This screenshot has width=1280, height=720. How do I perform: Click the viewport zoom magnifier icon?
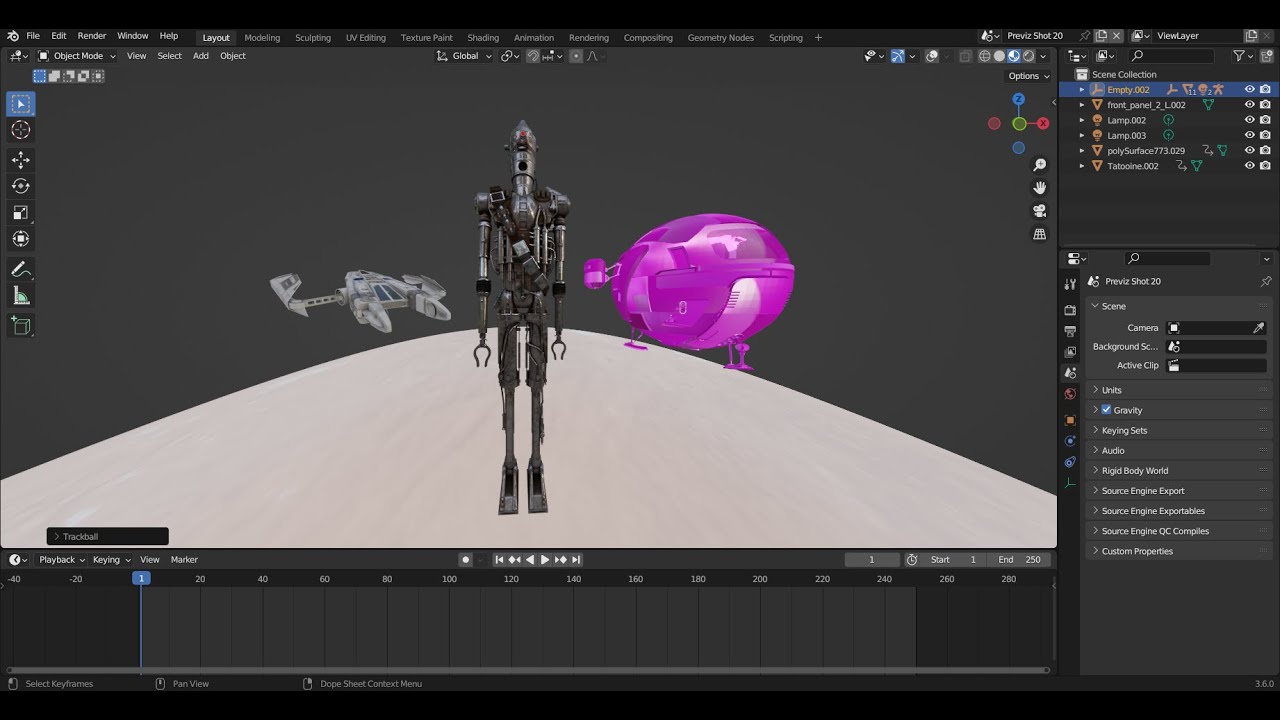coord(1040,165)
